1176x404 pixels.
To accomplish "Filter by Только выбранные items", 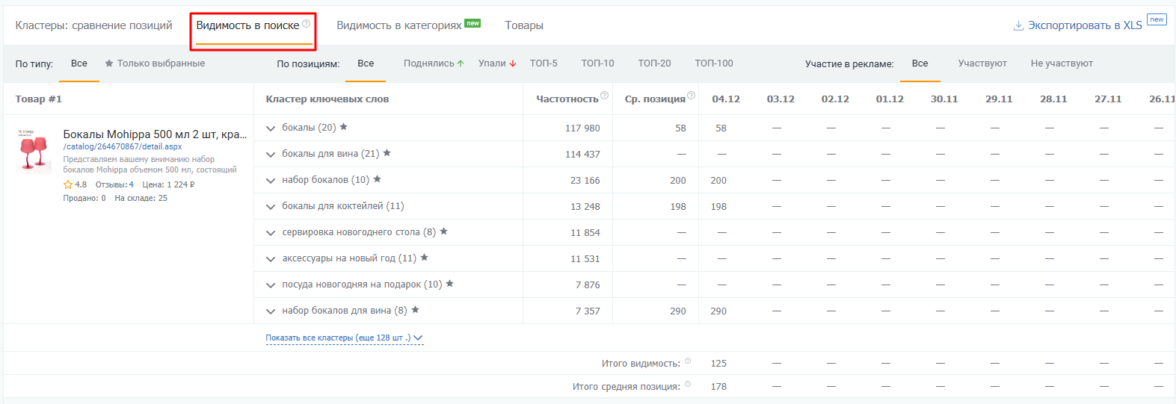I will pos(154,64).
